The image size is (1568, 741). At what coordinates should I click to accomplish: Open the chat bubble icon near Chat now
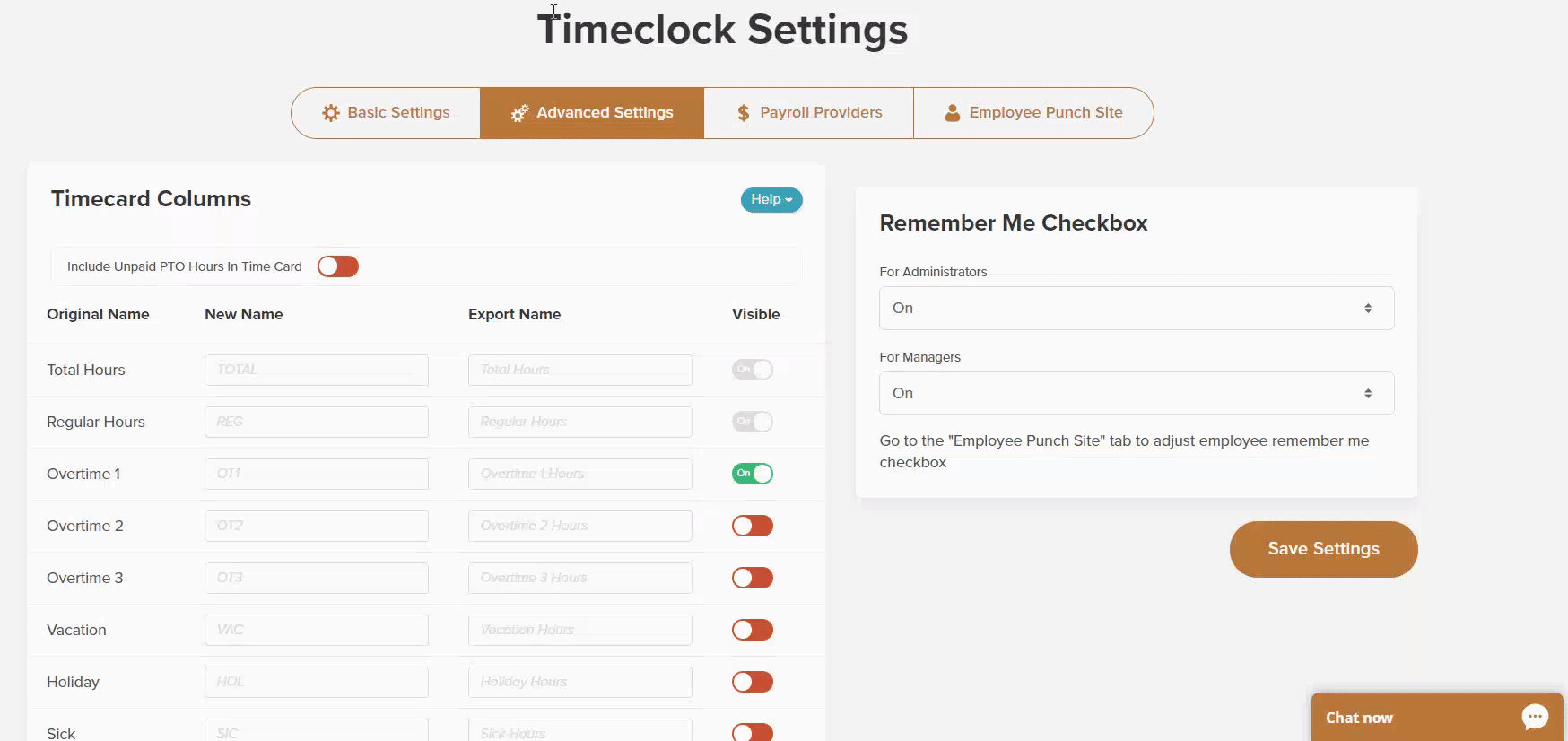click(1535, 716)
